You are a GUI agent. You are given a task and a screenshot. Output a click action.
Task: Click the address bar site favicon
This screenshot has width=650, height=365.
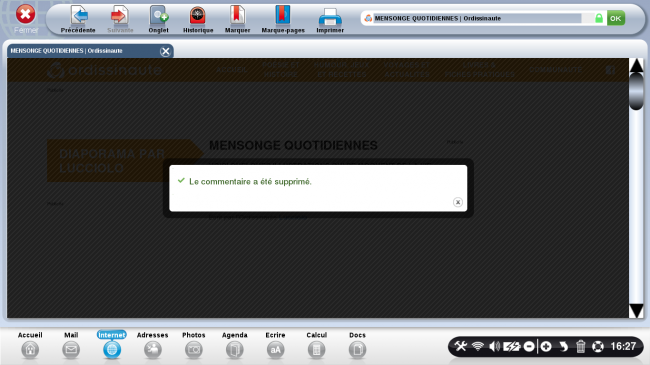(368, 18)
